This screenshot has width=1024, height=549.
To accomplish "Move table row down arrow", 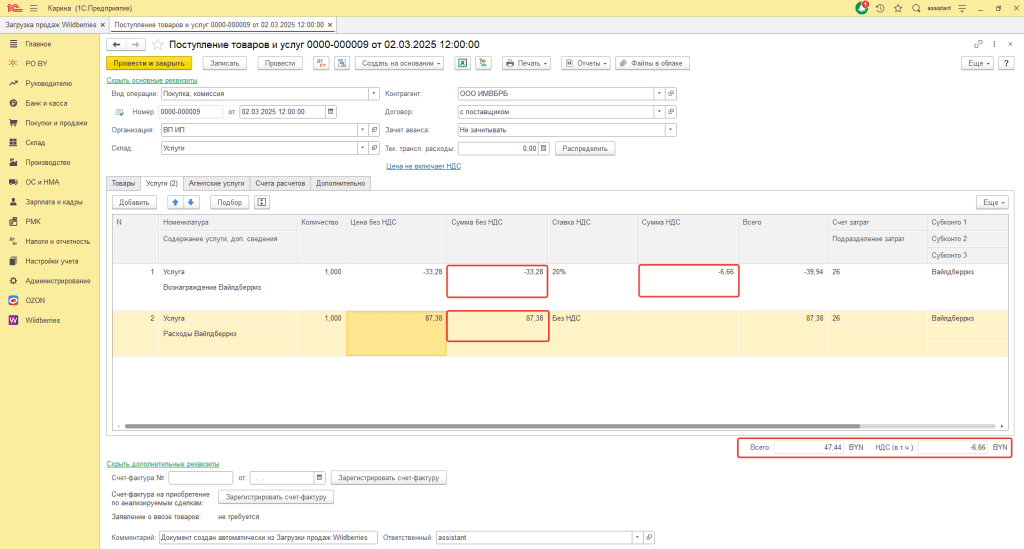I will coord(191,202).
